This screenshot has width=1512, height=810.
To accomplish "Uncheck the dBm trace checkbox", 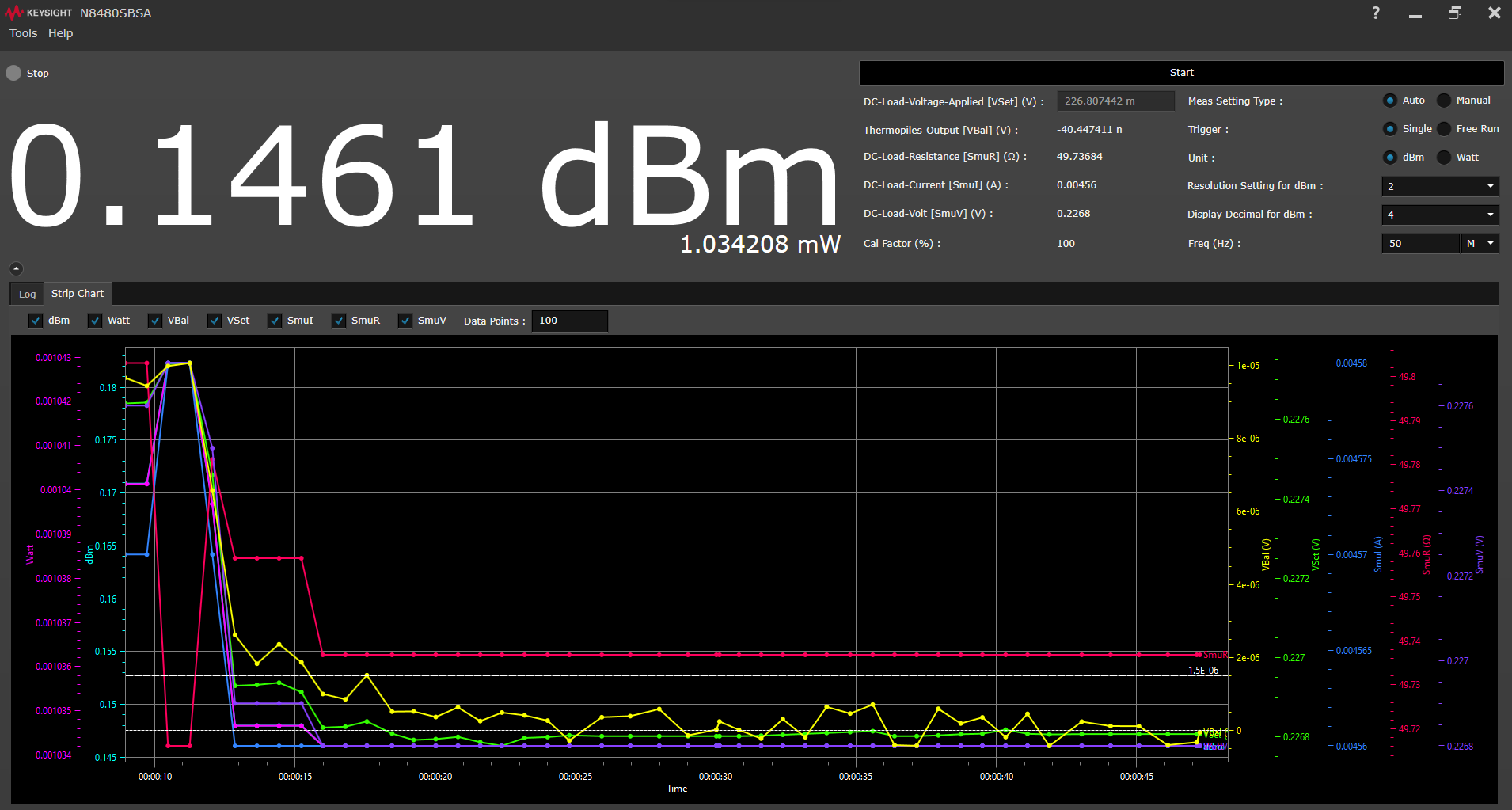I will click(36, 321).
